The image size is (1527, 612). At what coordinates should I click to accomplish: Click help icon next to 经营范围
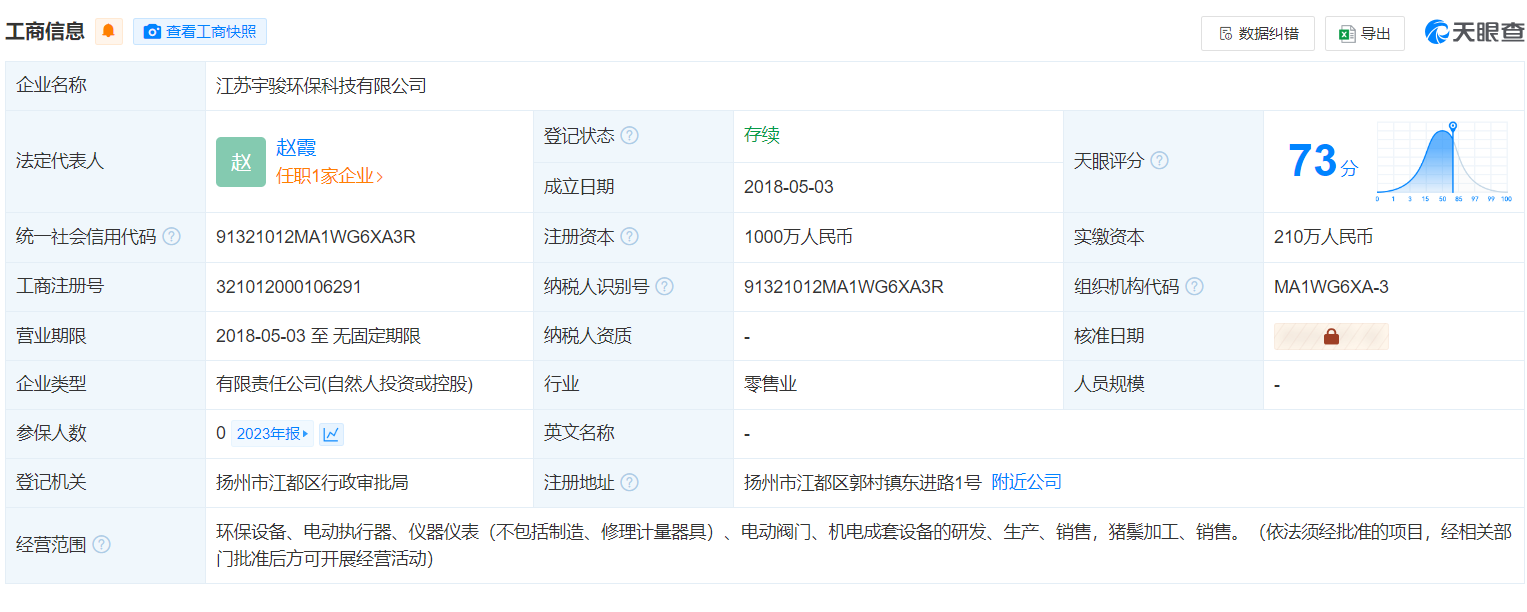coord(101,545)
